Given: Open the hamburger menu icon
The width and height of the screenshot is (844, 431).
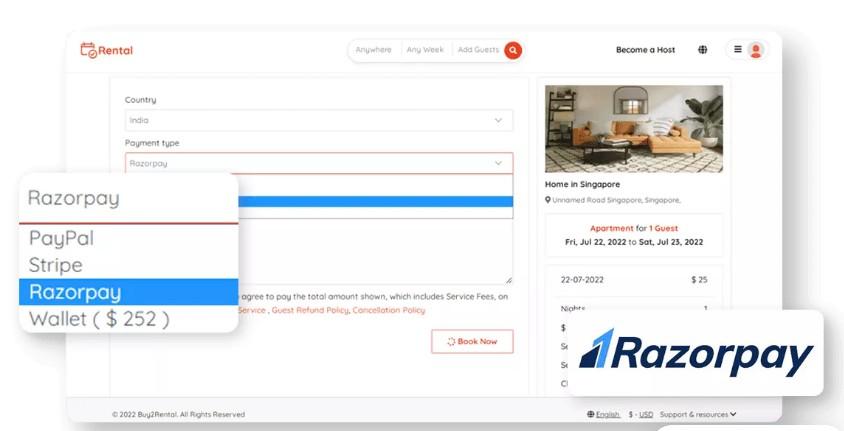Looking at the screenshot, I should coord(738,49).
